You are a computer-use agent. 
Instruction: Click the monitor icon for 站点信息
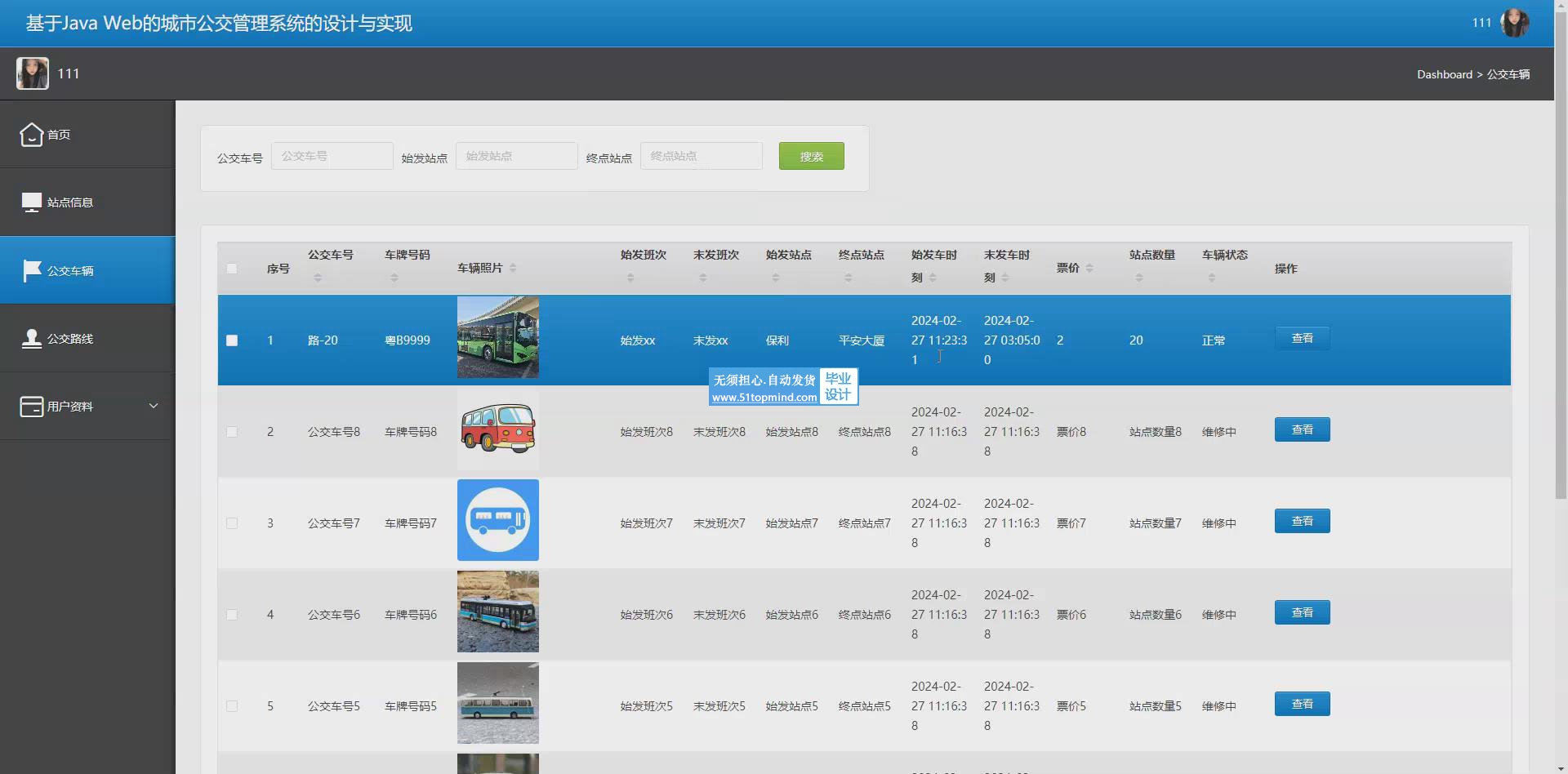[x=31, y=202]
